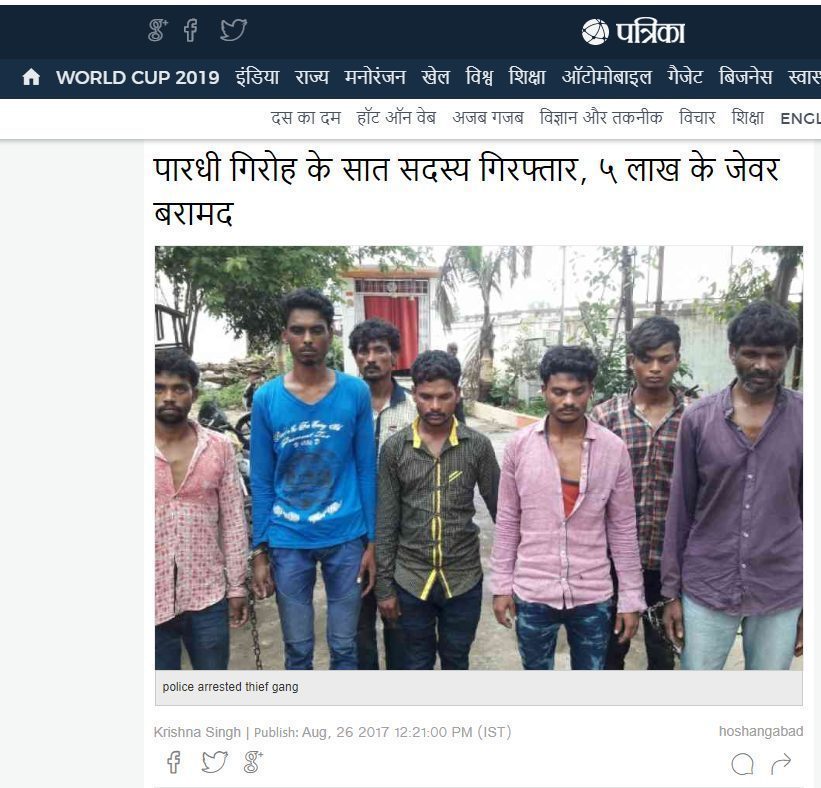Click the hoshangabad location link
Image resolution: width=821 pixels, height=788 pixels.
pyautogui.click(x=761, y=731)
